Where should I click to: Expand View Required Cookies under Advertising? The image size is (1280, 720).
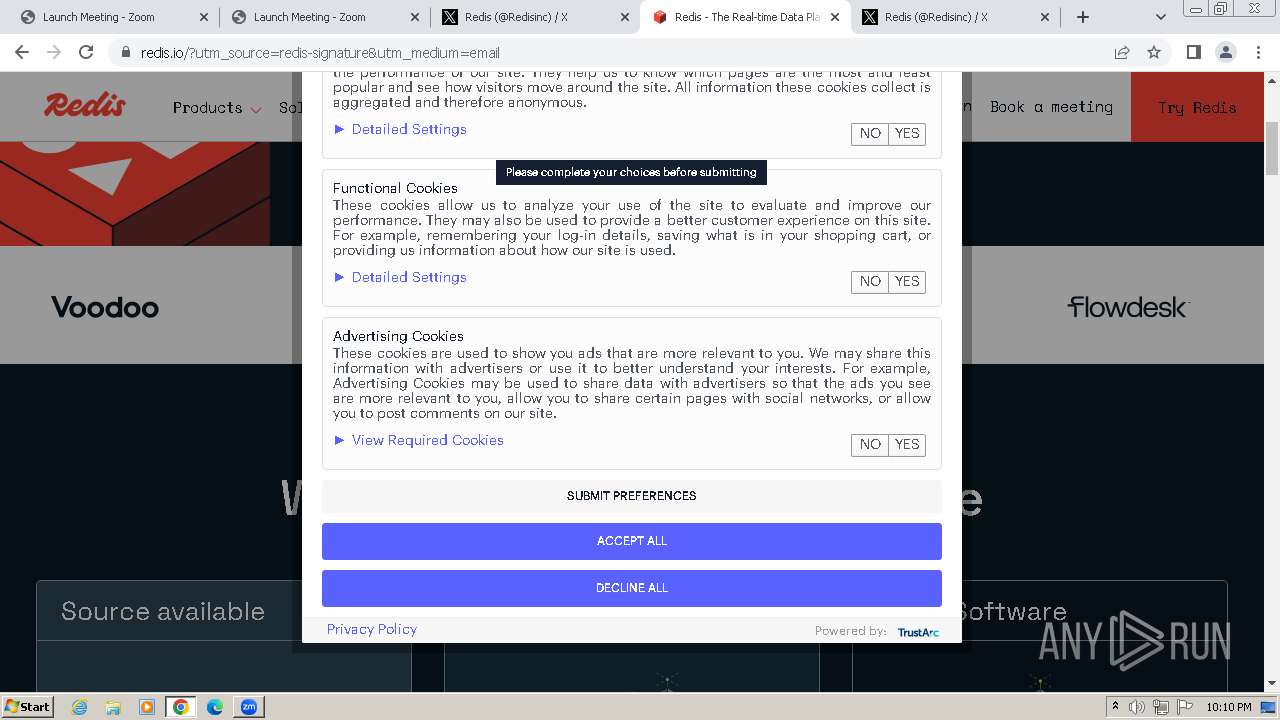419,440
